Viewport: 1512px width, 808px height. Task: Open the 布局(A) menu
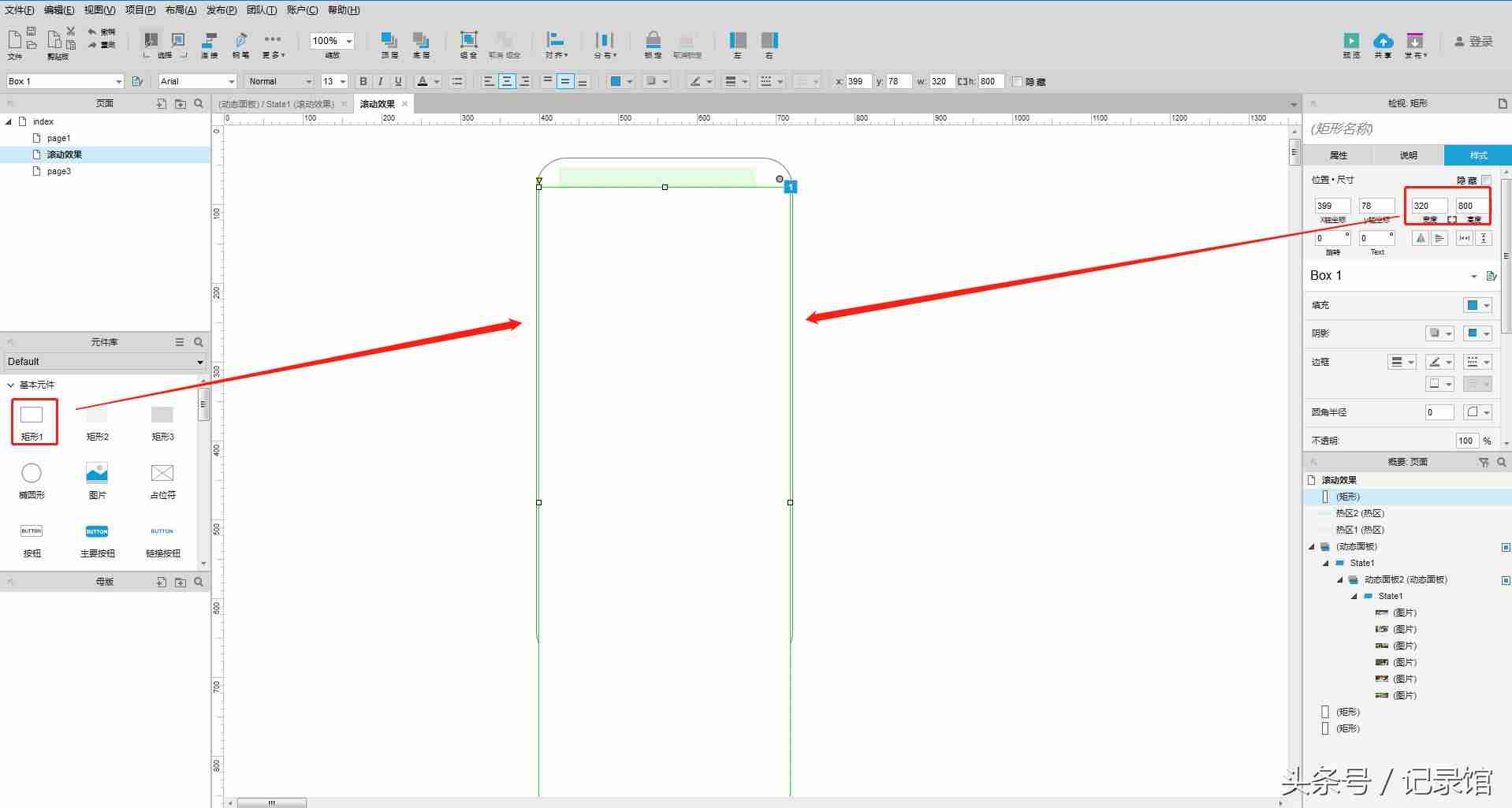coord(181,10)
